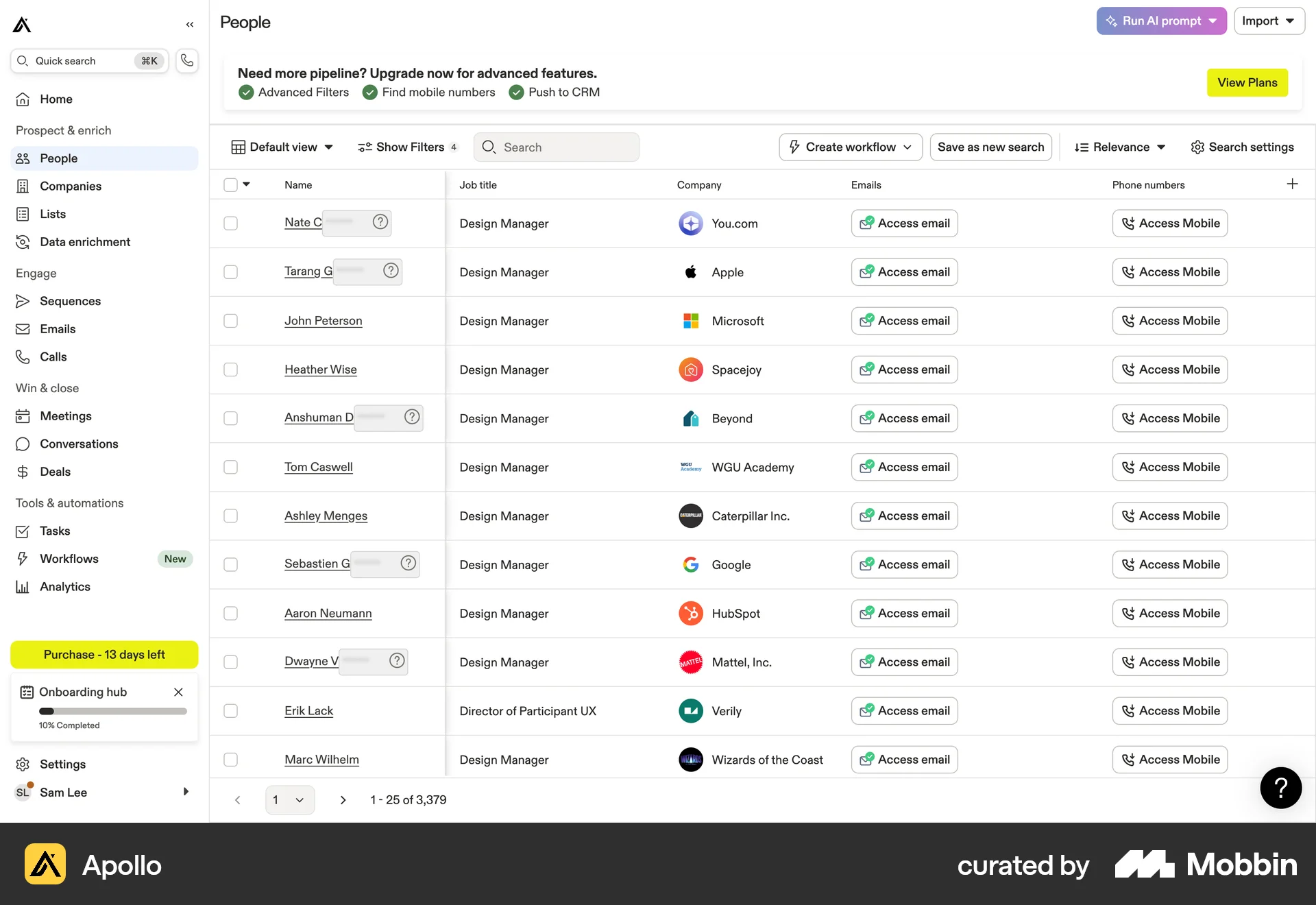Check the row checkbox for Aaron Neumann
The width and height of the screenshot is (1316, 905).
[230, 614]
